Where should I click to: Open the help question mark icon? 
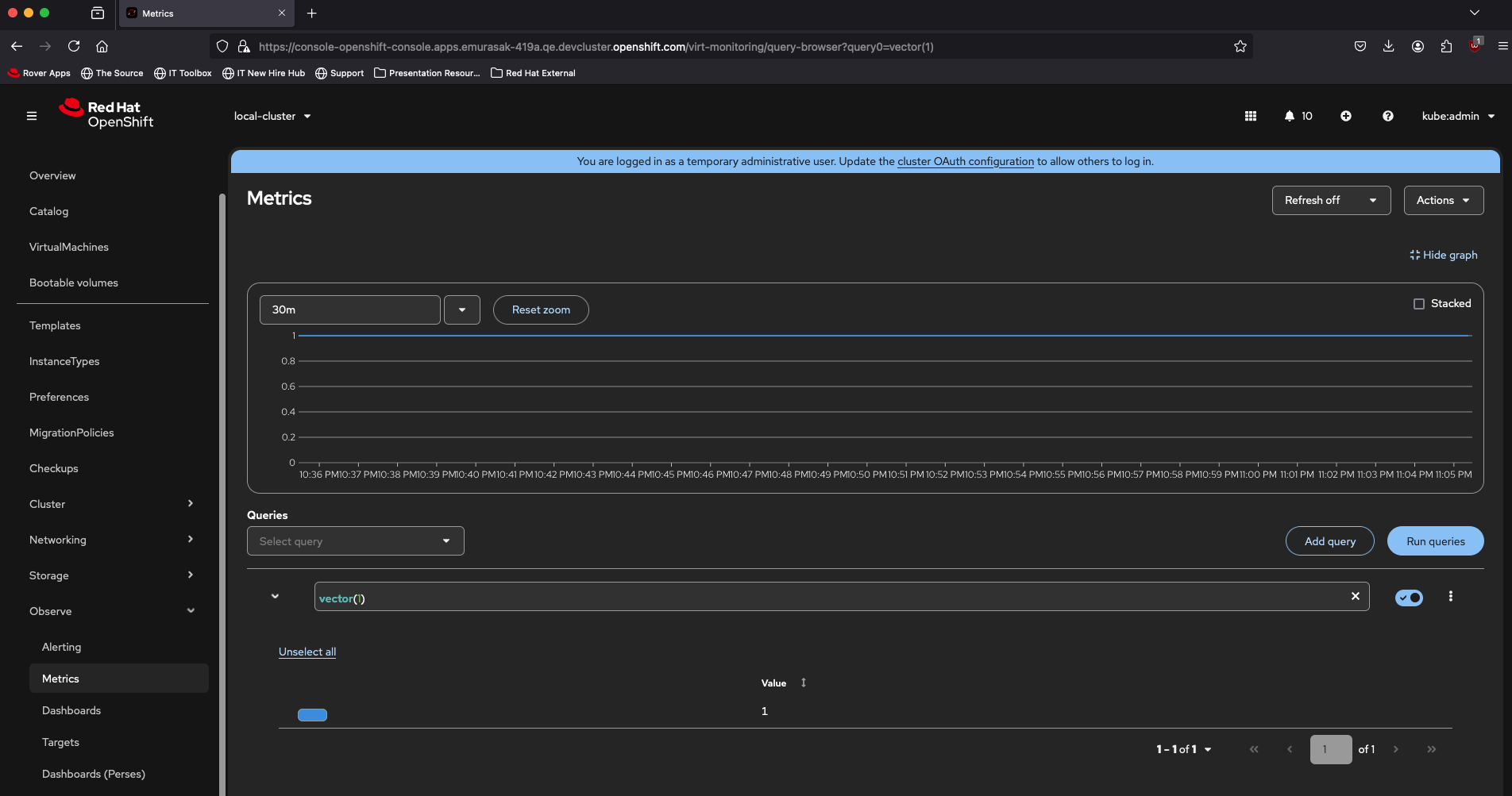pyautogui.click(x=1387, y=116)
